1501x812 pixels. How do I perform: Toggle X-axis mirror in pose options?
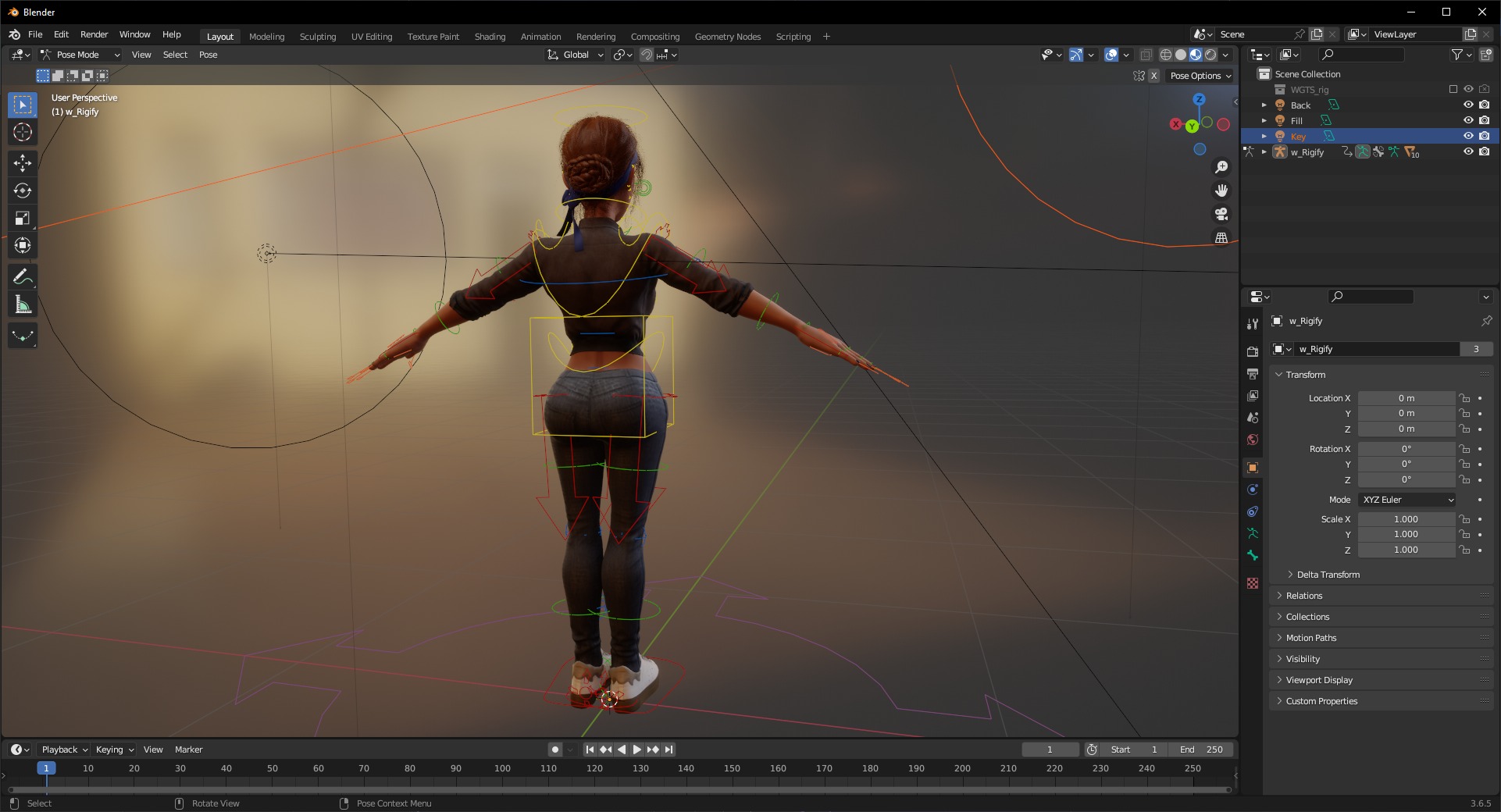[x=1154, y=76]
